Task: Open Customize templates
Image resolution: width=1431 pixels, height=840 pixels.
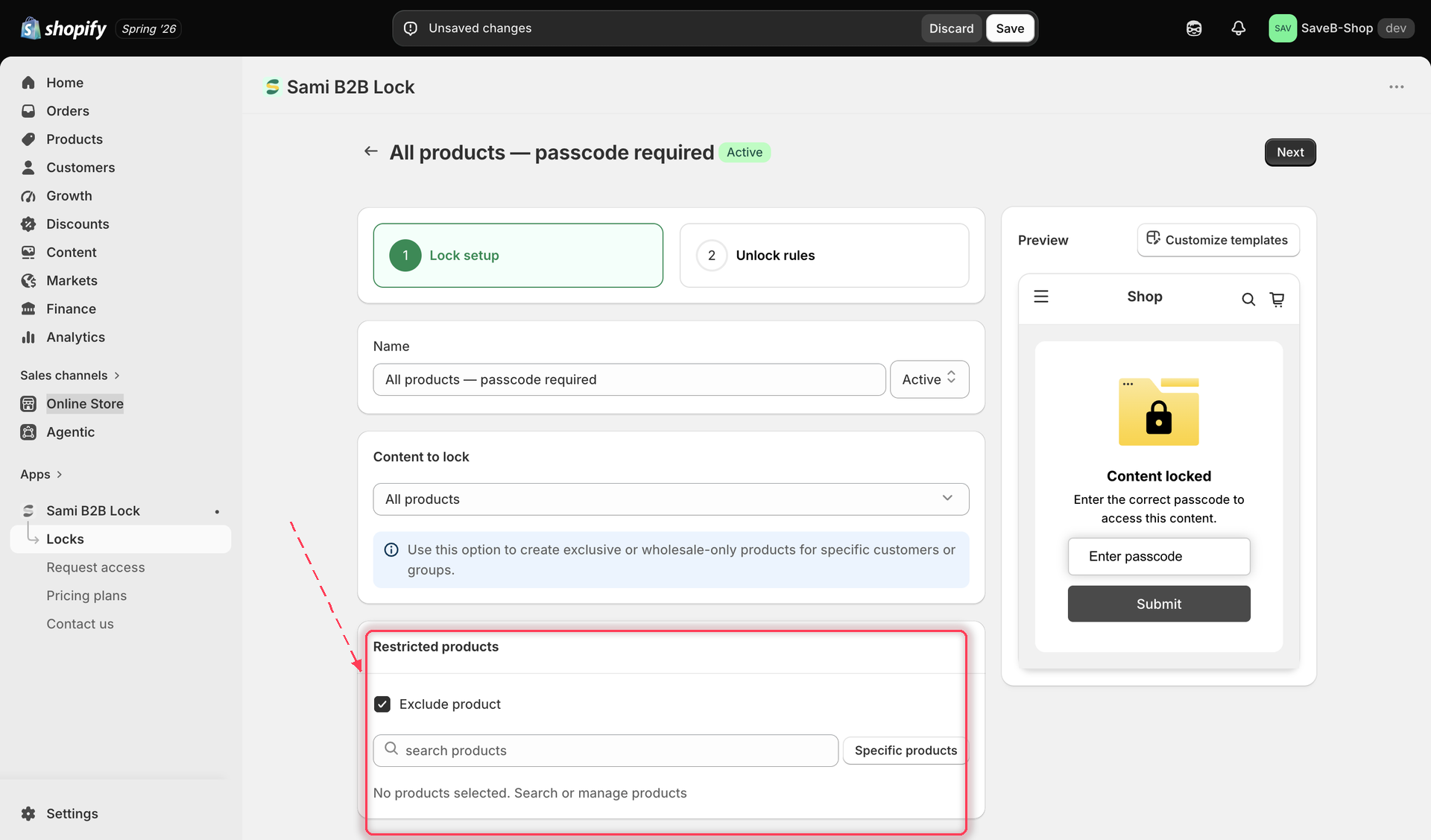Action: tap(1218, 240)
